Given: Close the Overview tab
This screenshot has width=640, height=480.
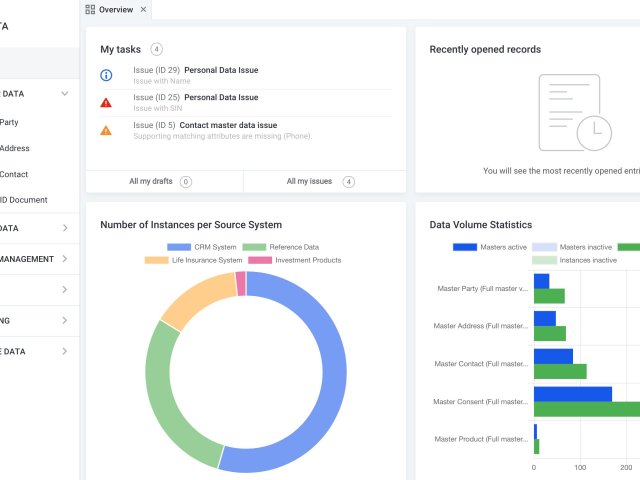Looking at the screenshot, I should coord(143,10).
